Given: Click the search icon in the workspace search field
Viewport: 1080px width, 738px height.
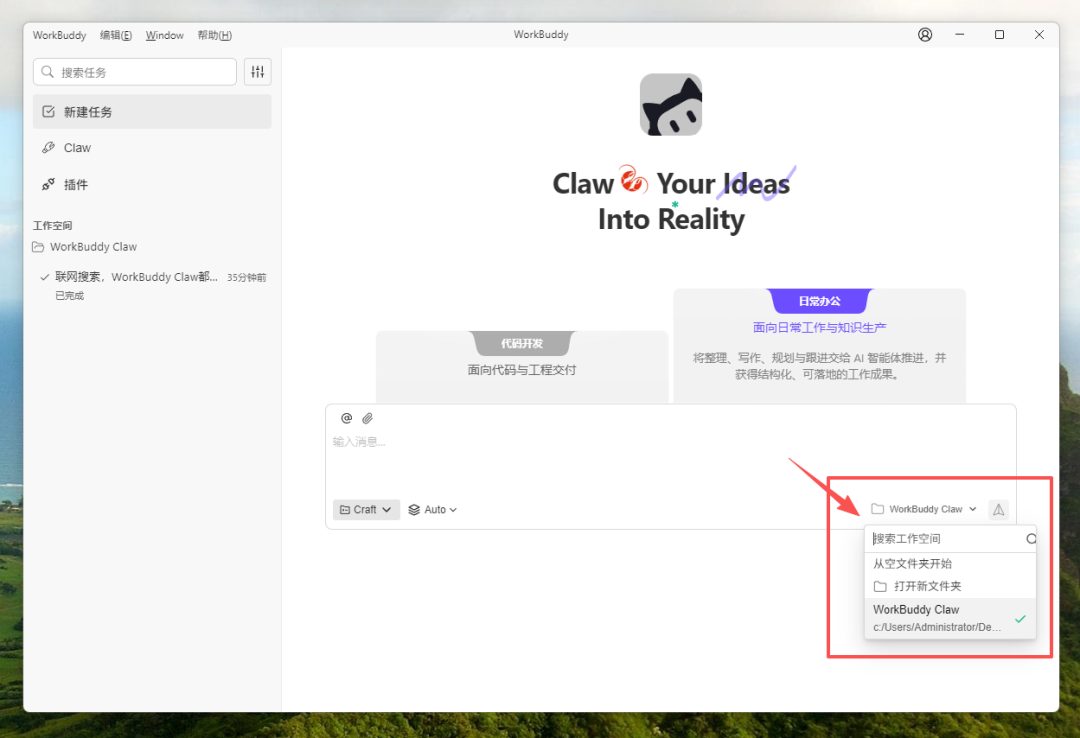Looking at the screenshot, I should pyautogui.click(x=1030, y=539).
